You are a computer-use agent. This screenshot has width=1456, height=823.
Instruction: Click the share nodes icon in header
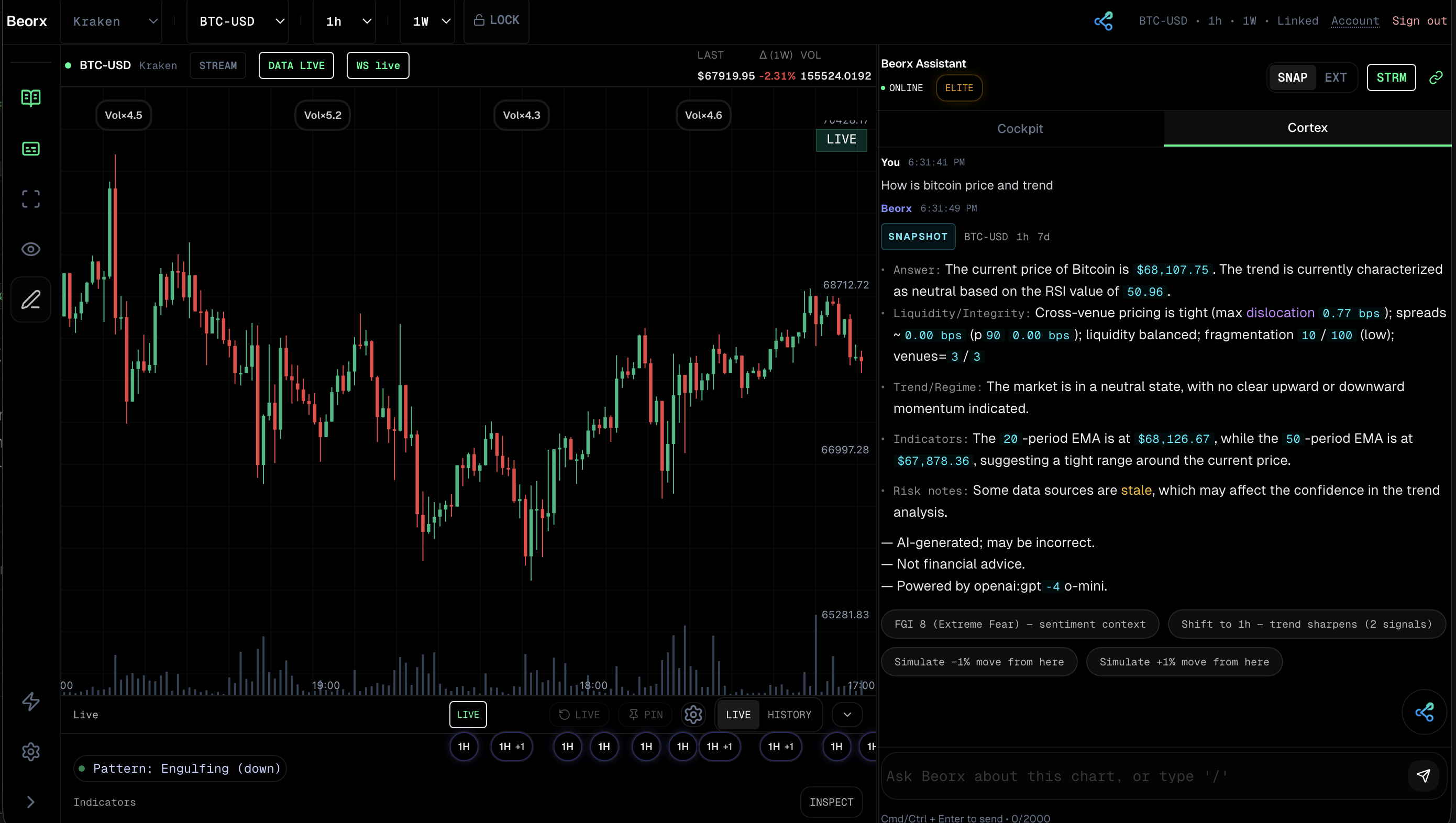(1103, 21)
